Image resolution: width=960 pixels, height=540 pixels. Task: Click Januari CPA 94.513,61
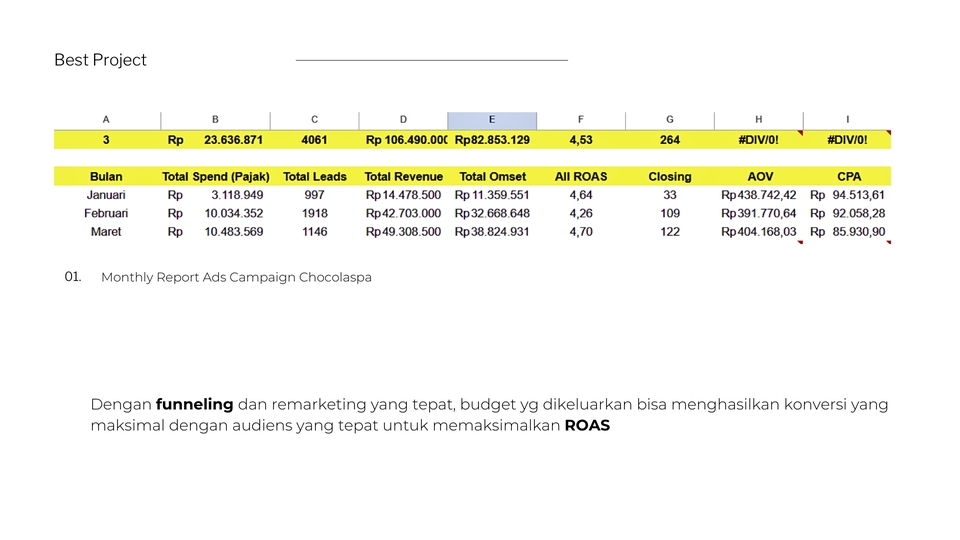[858, 195]
